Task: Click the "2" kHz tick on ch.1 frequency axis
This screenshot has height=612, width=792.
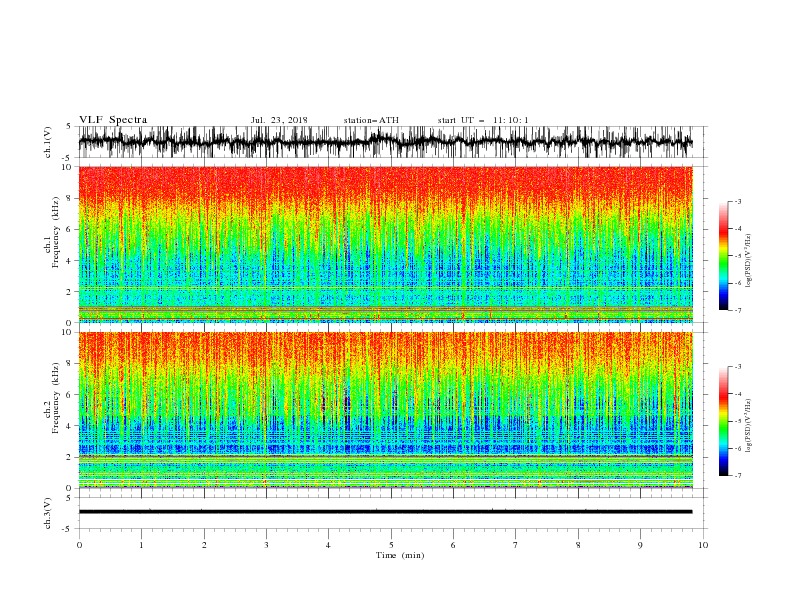Action: [x=69, y=292]
